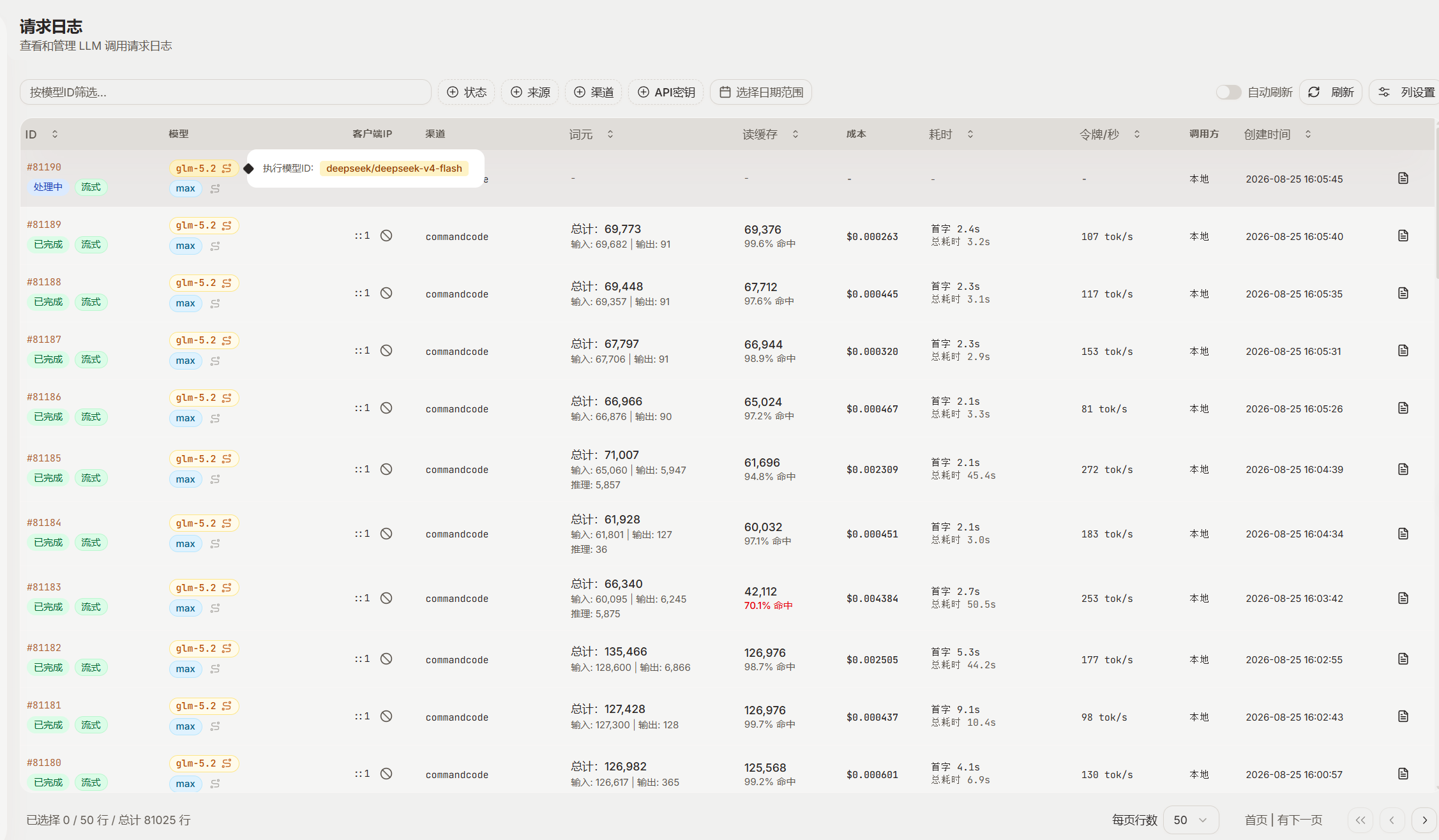Open log details for request #81184
Screen dimensions: 1439x840
[1403, 534]
